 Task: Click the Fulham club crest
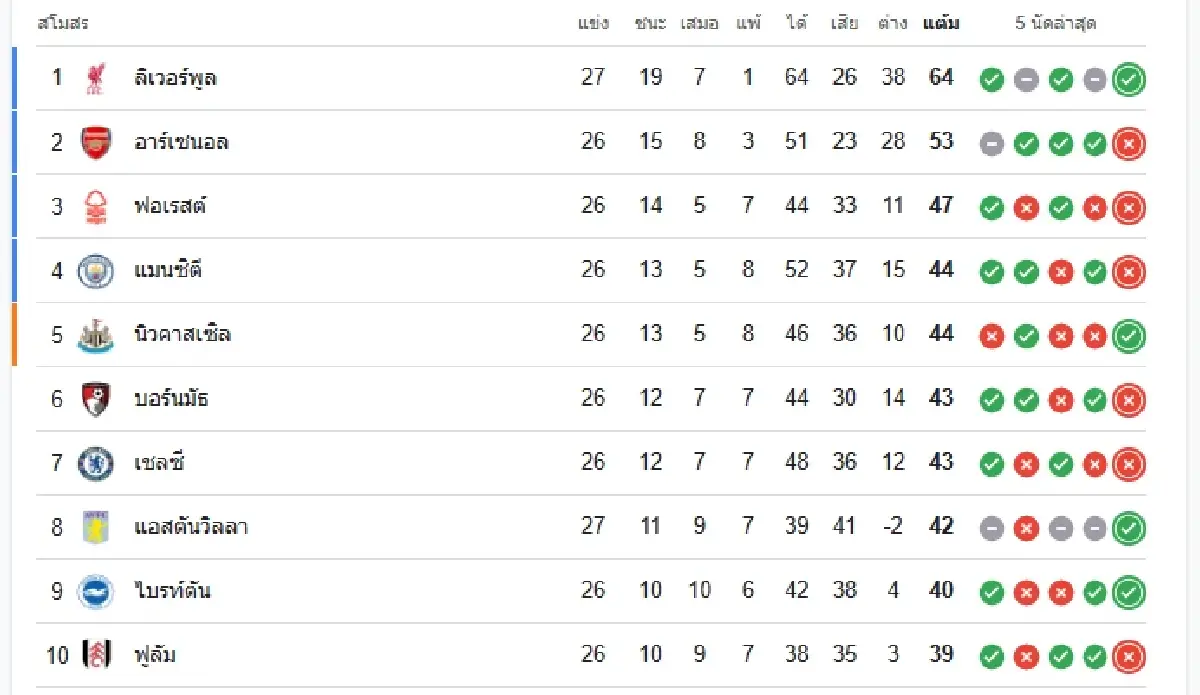pyautogui.click(x=95, y=655)
